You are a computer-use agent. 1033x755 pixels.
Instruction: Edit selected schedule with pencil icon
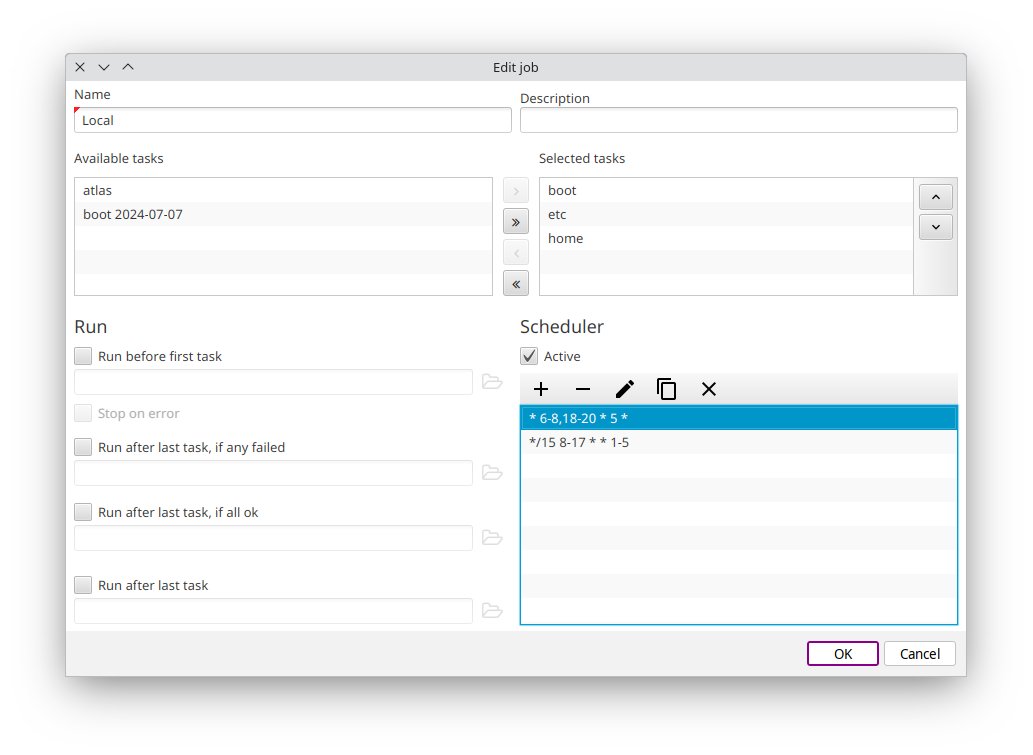pos(625,389)
